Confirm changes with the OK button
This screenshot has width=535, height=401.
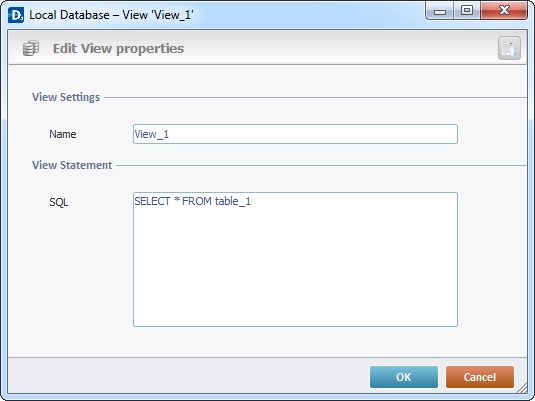[x=404, y=377]
